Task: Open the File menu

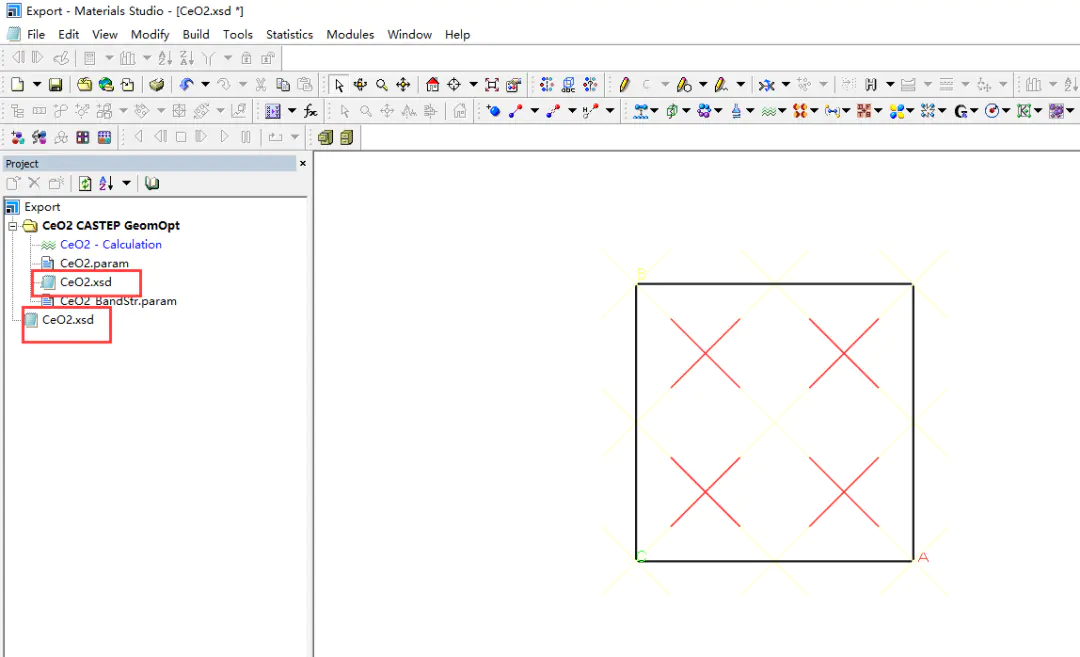Action: [36, 34]
